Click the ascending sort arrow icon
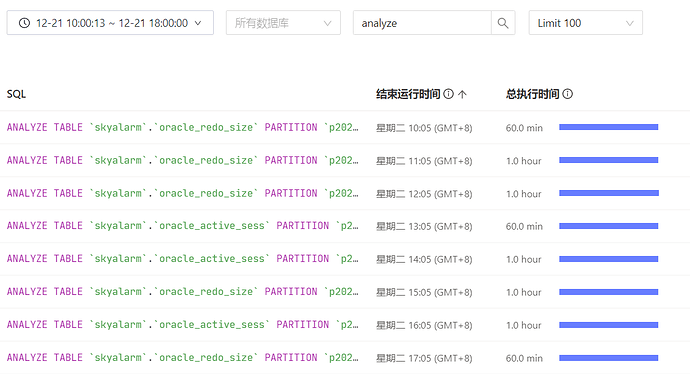690x374 pixels. click(x=462, y=94)
